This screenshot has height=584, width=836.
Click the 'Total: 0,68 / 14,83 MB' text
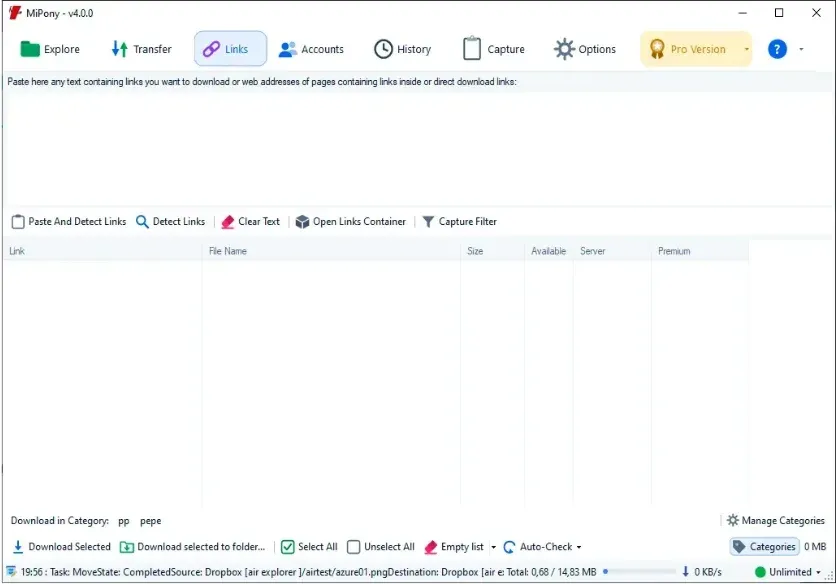(x=551, y=572)
